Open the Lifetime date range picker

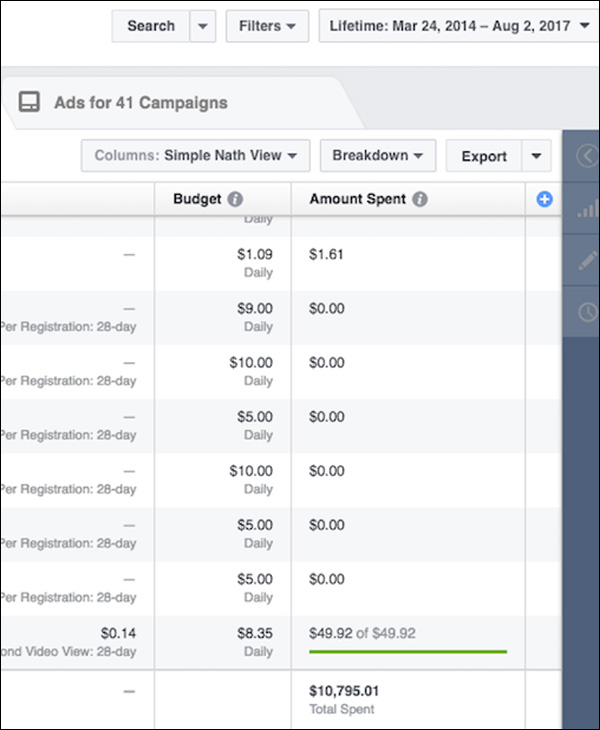tap(459, 26)
